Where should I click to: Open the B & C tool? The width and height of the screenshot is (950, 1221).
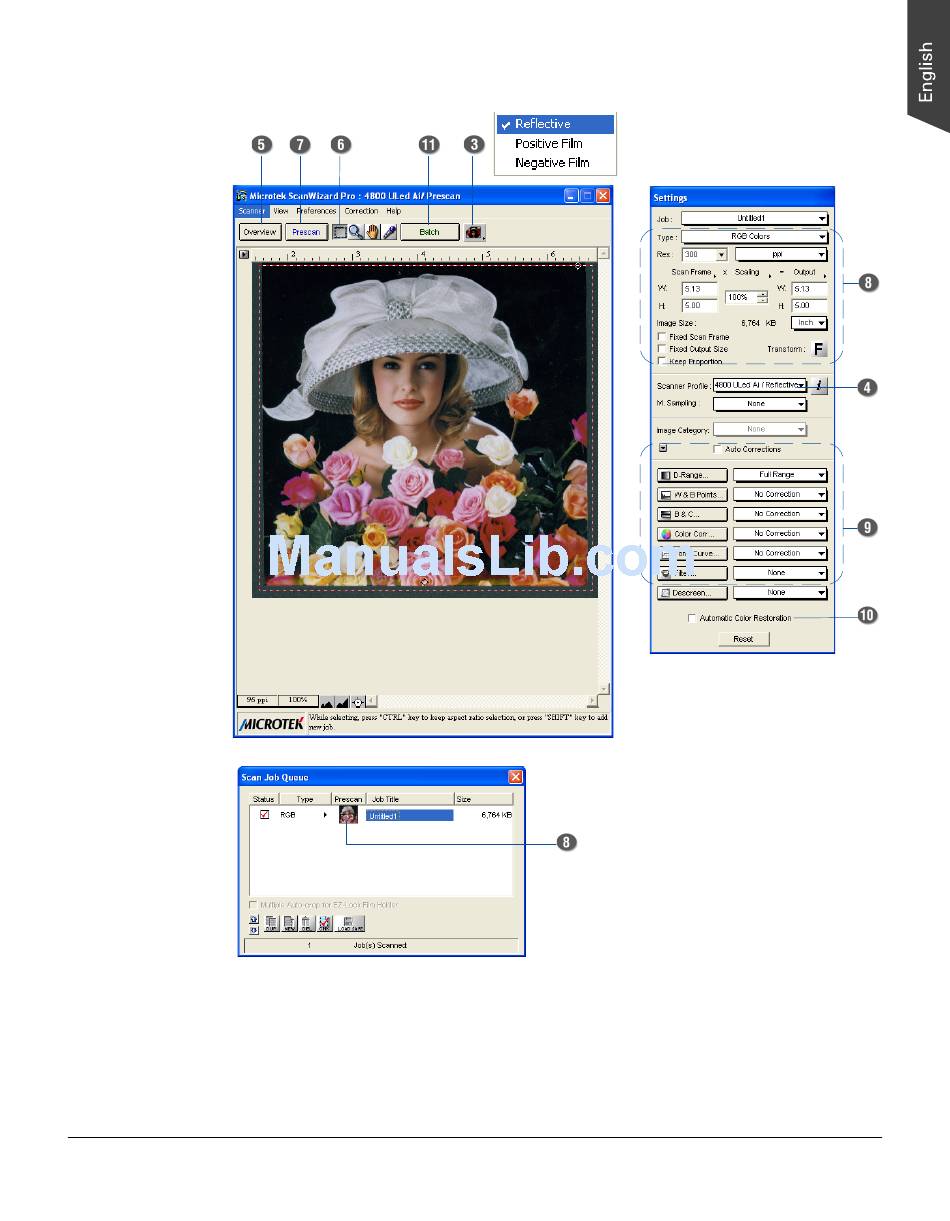pos(692,514)
